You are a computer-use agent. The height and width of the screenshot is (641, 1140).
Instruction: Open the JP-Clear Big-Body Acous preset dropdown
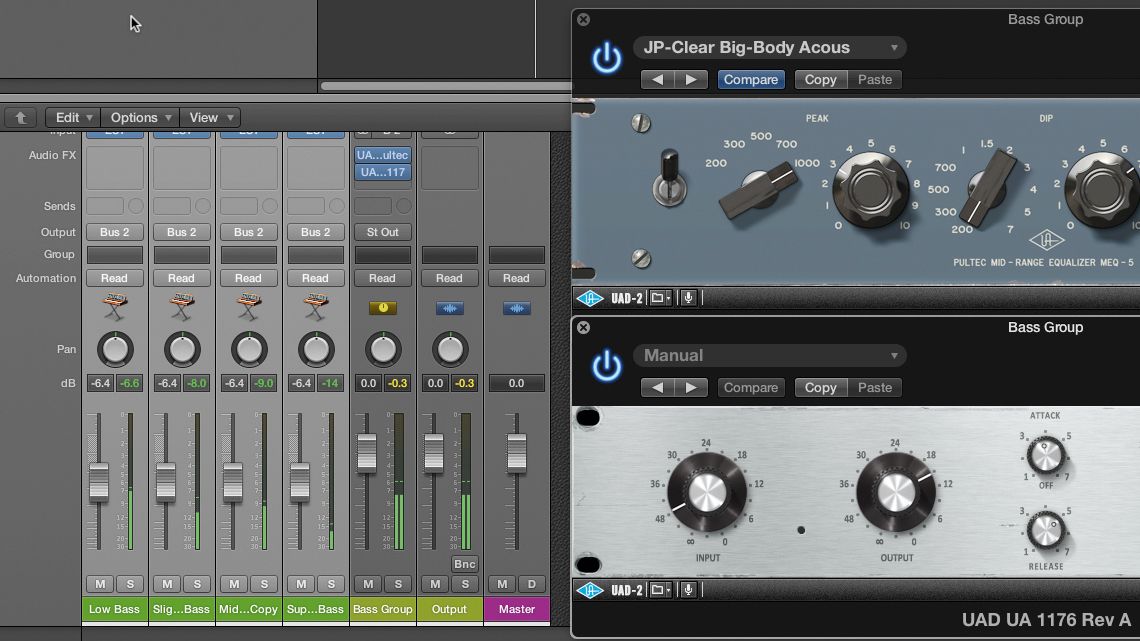[768, 47]
